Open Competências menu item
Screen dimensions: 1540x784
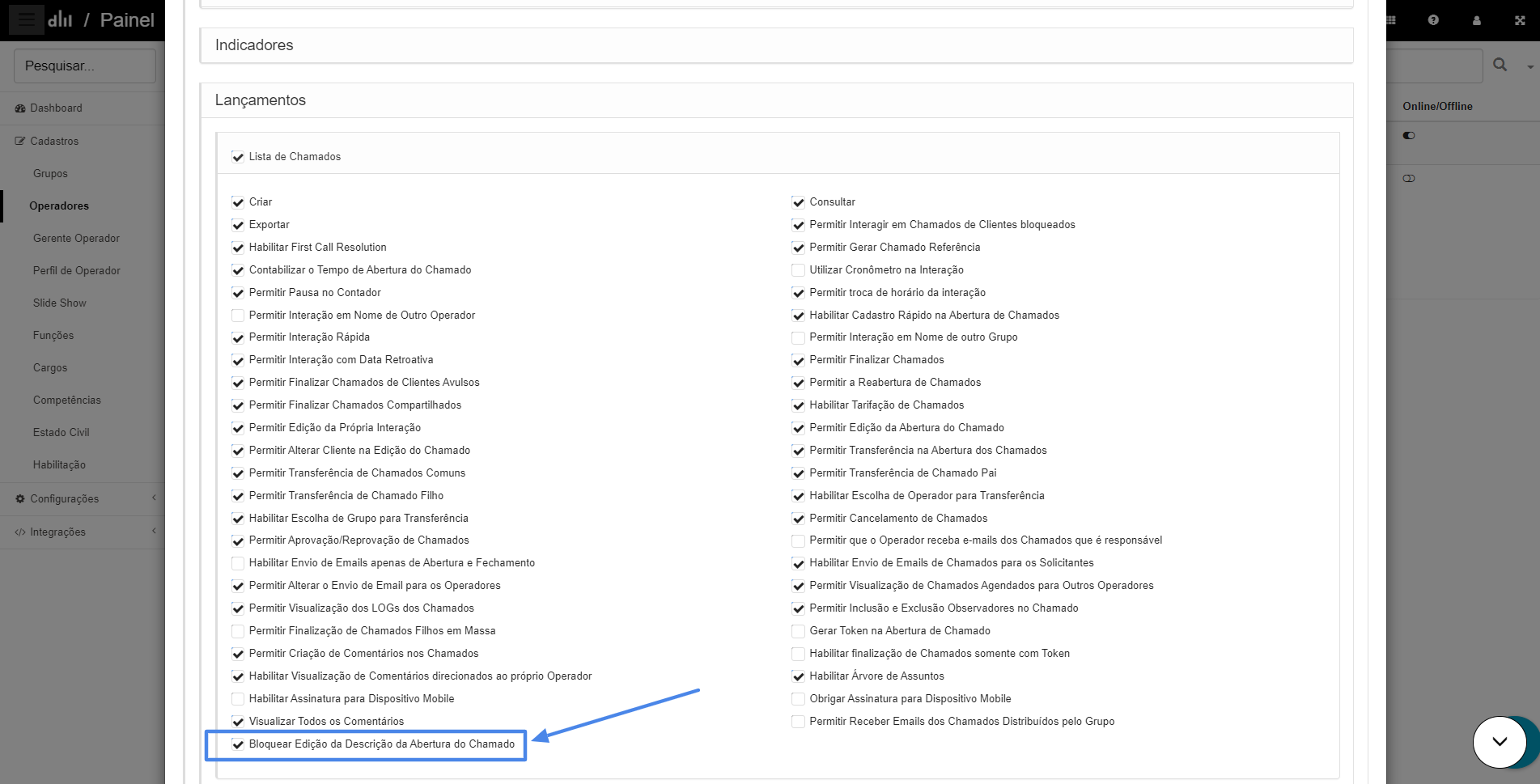(x=67, y=400)
